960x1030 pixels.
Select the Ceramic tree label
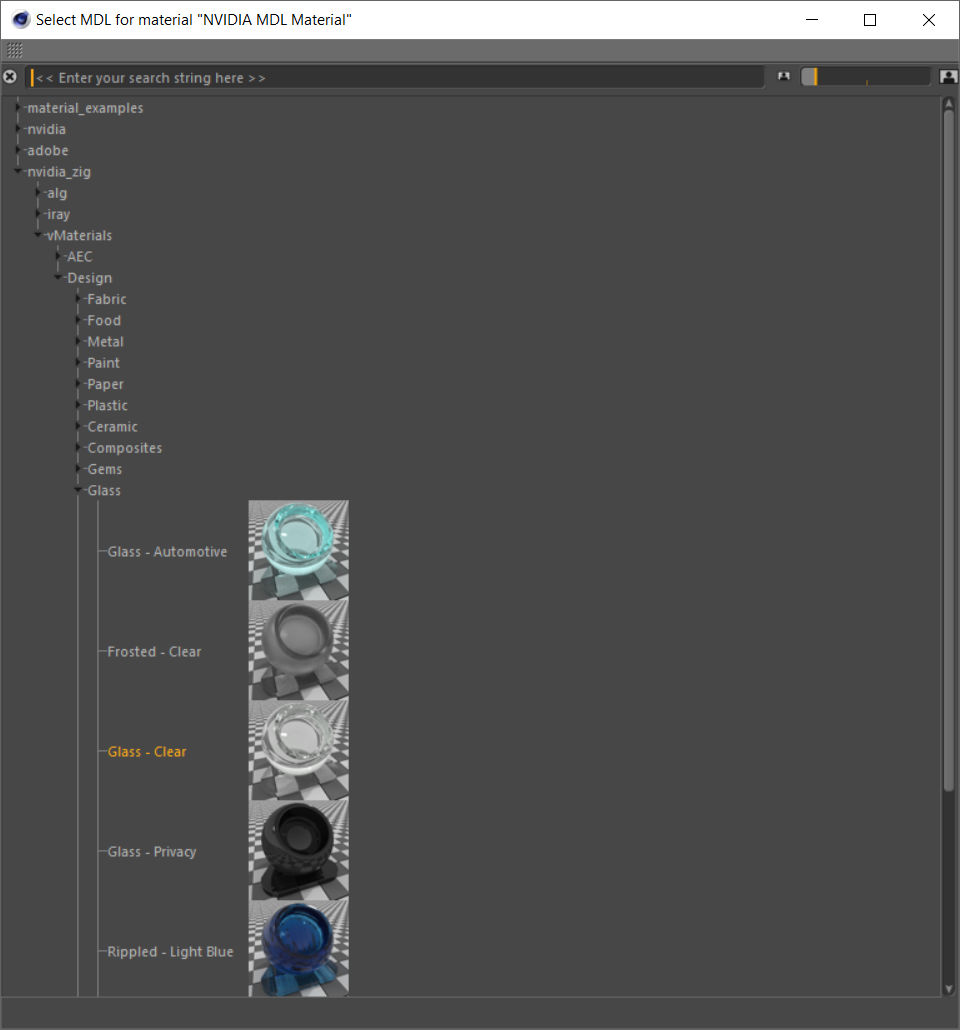[112, 426]
